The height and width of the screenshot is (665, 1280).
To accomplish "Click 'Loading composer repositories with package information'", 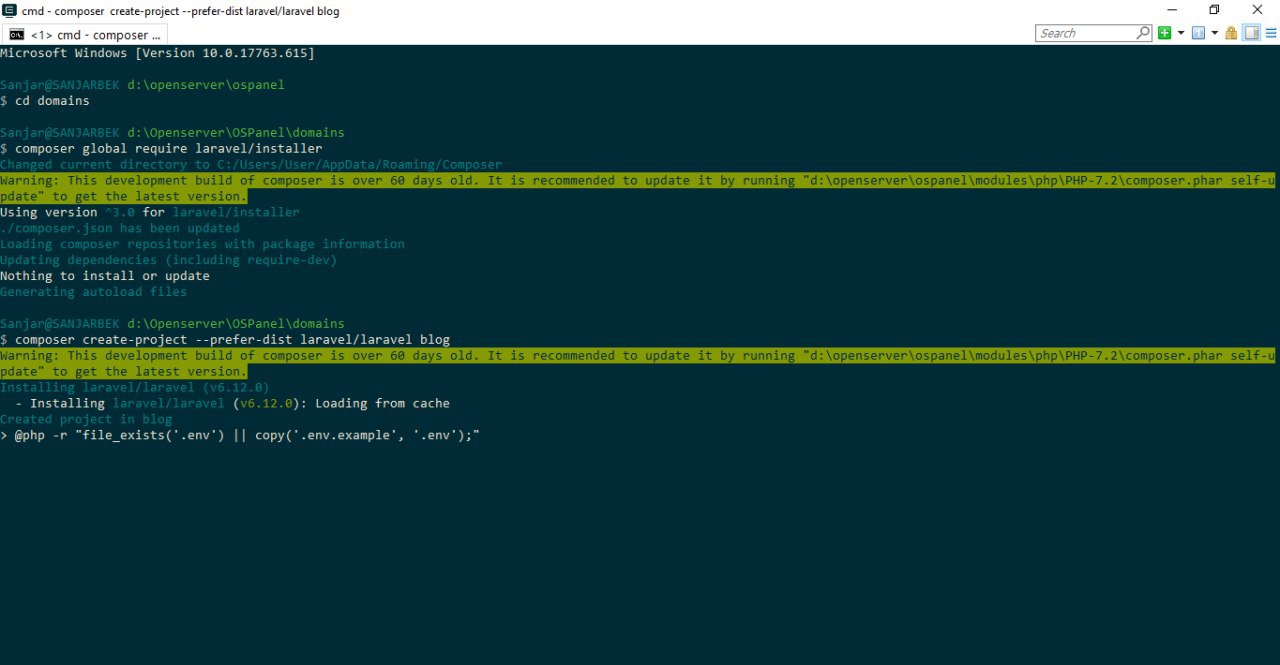I will pyautogui.click(x=202, y=244).
